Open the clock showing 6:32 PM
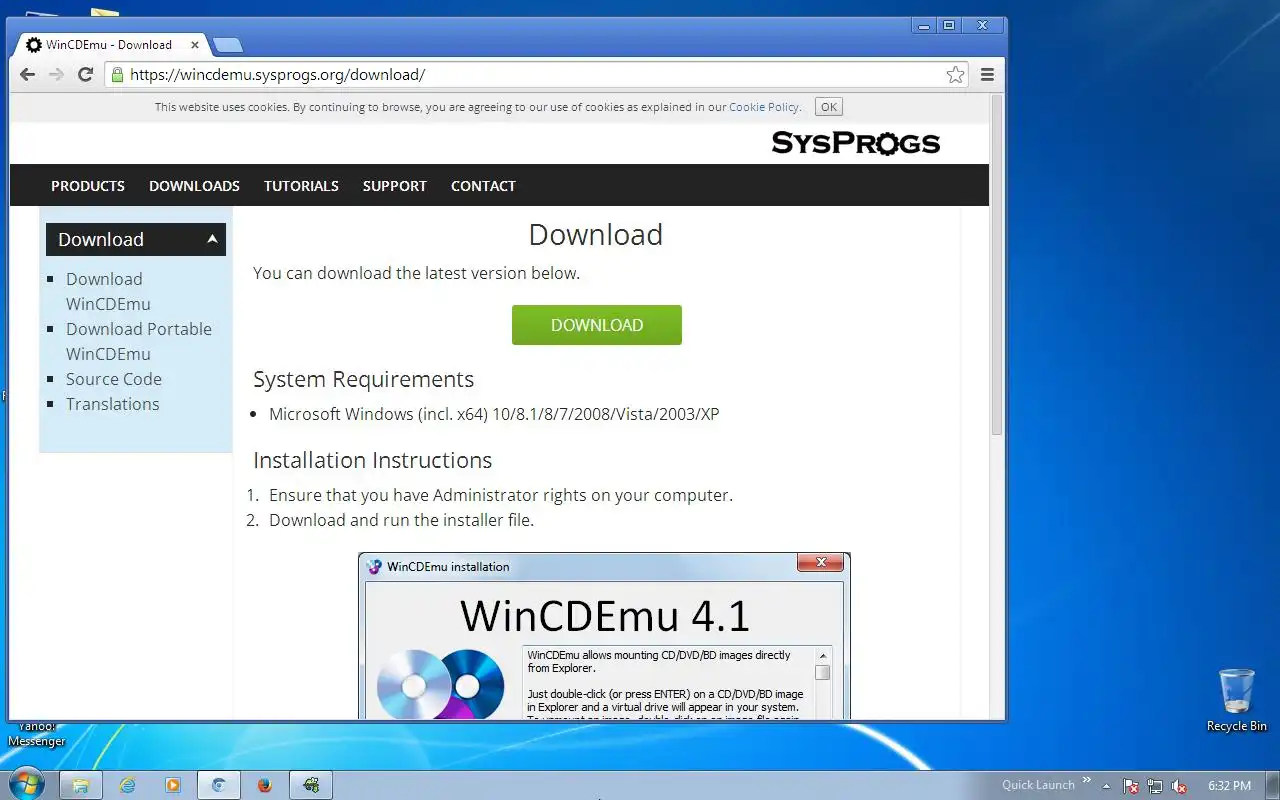This screenshot has height=800, width=1280. point(1229,786)
